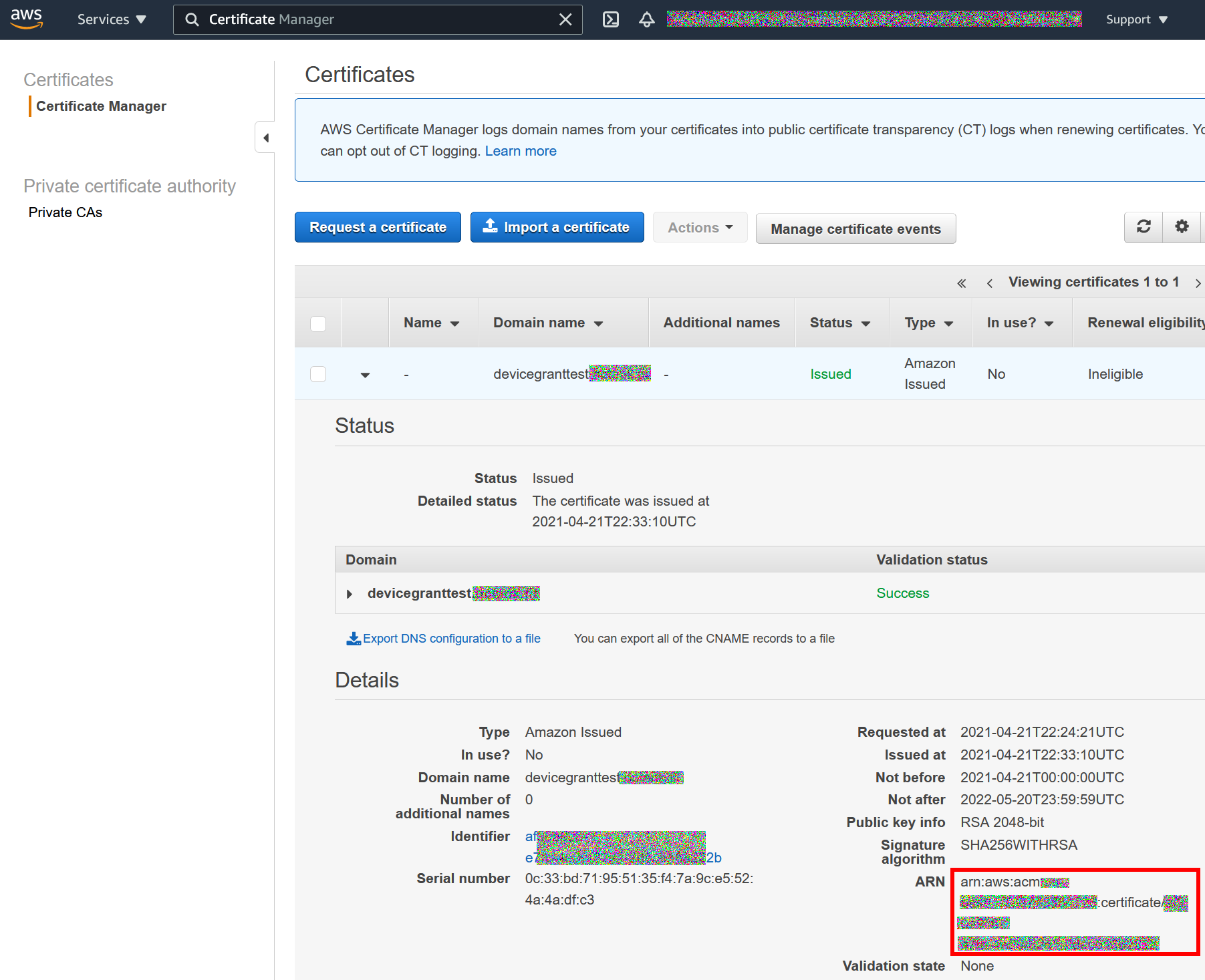The width and height of the screenshot is (1205, 980).
Task: Open the Learn more link
Action: pos(521,151)
